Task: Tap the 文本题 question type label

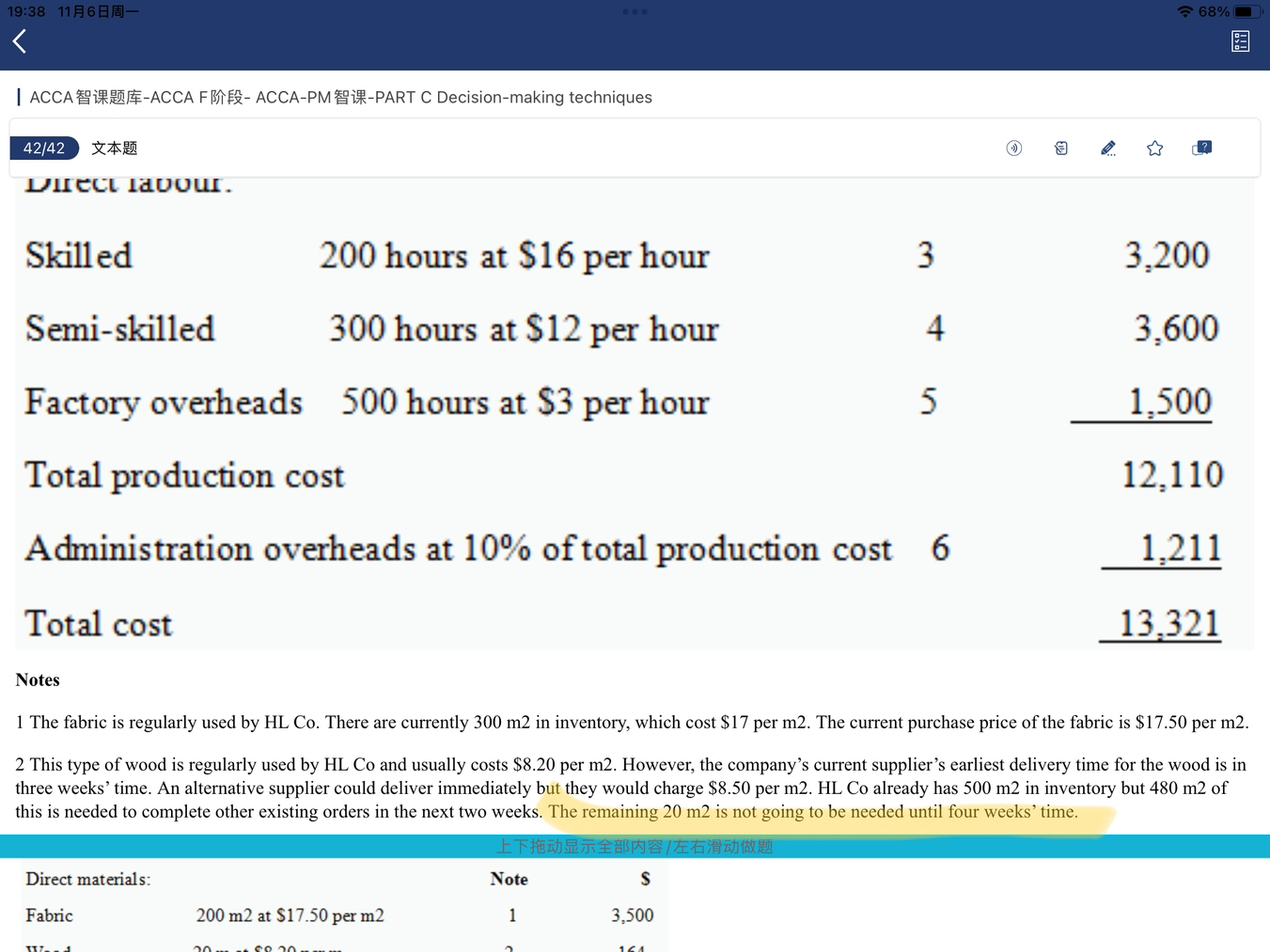Action: (115, 148)
